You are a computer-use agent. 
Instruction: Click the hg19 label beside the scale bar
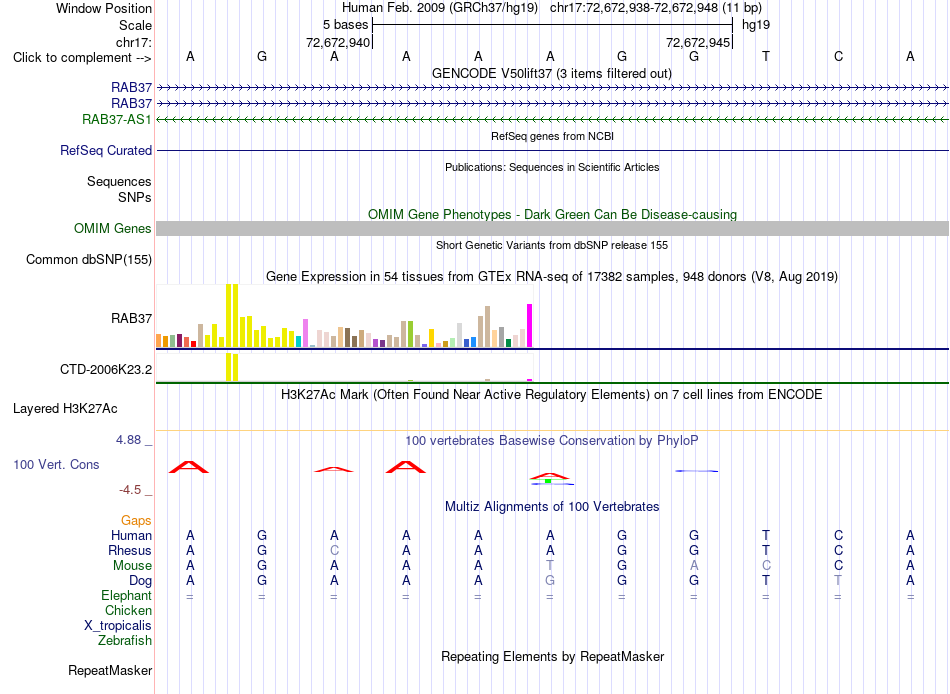(756, 25)
